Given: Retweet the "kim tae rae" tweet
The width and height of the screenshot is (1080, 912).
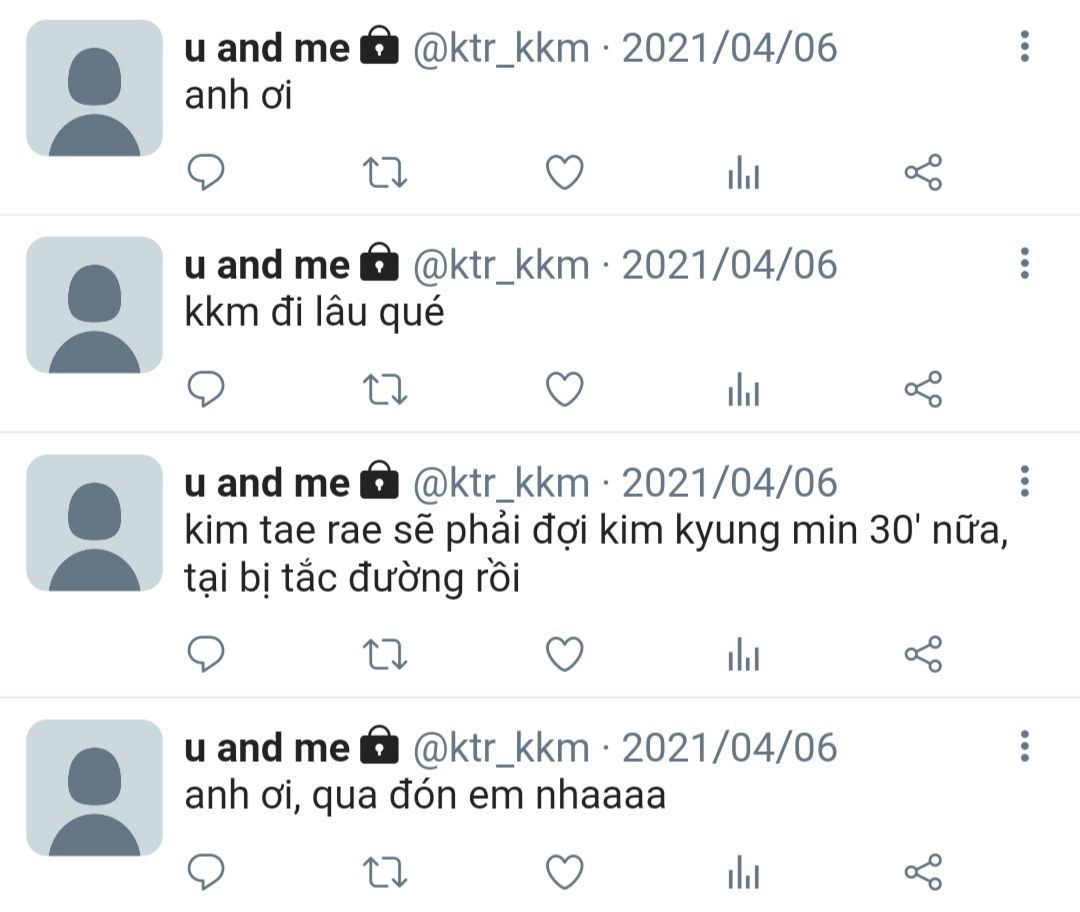Looking at the screenshot, I should pyautogui.click(x=385, y=654).
